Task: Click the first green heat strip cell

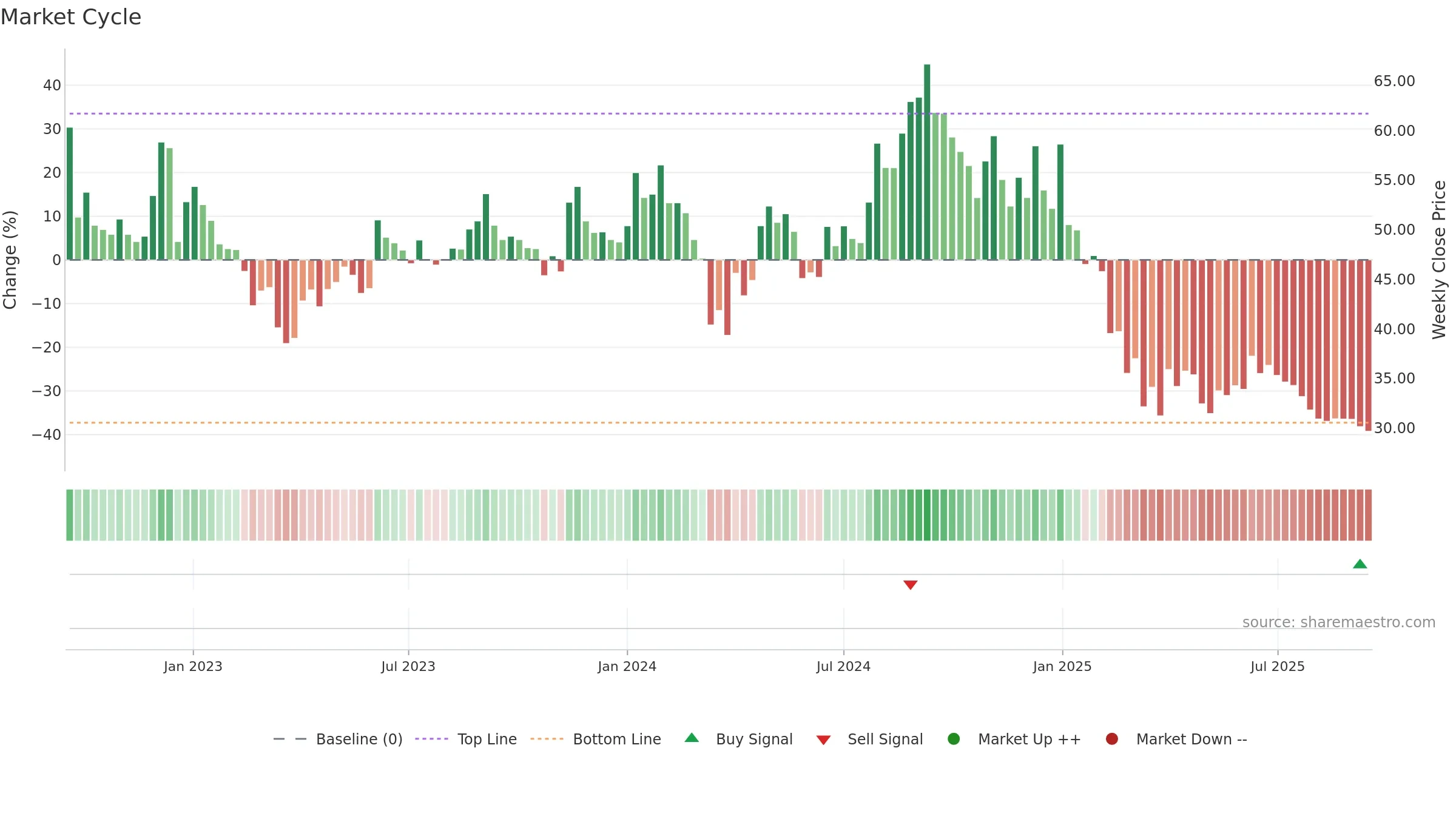Action: [70, 515]
